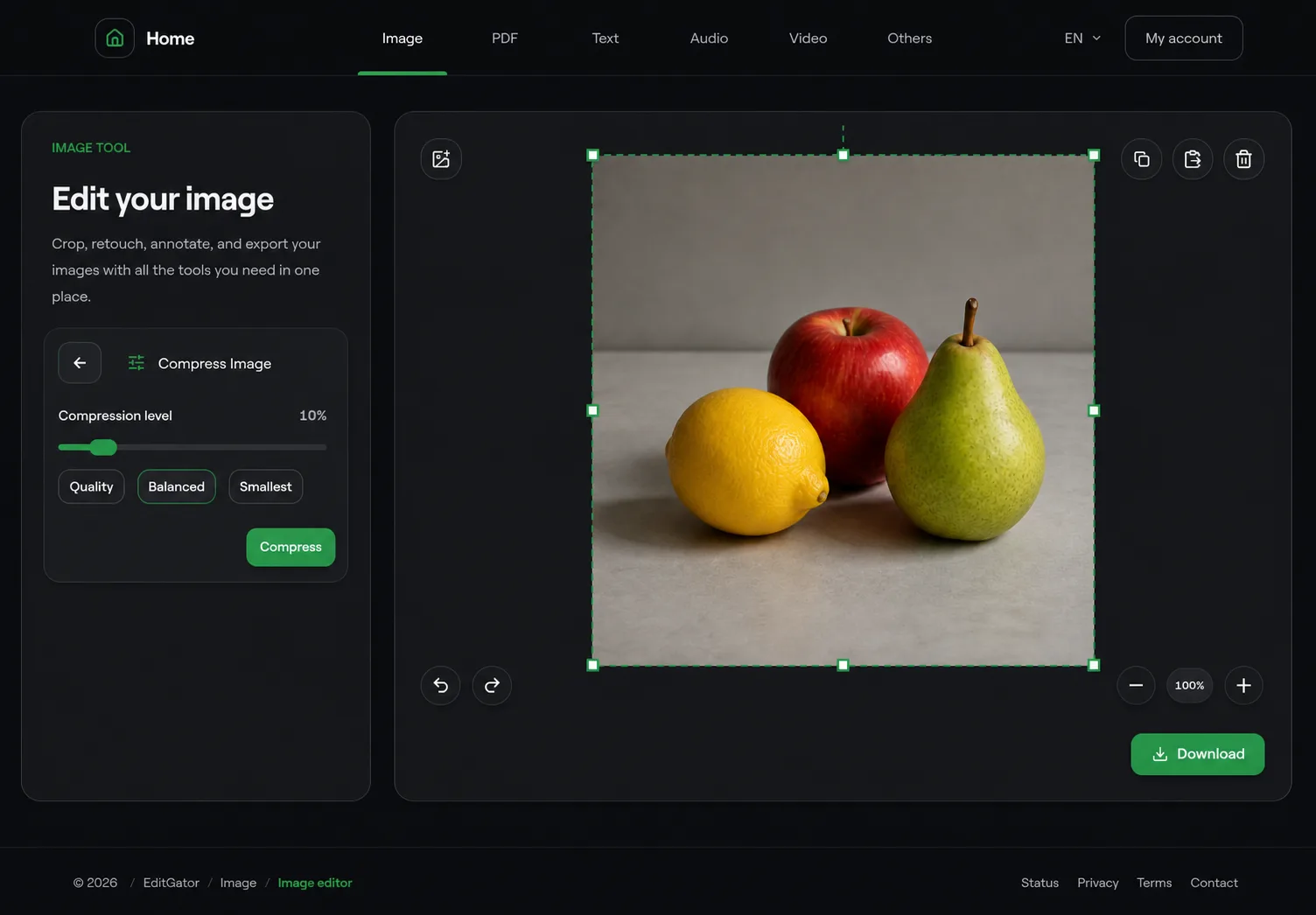Click the Download button
Viewport: 1316px width, 915px height.
tap(1198, 754)
